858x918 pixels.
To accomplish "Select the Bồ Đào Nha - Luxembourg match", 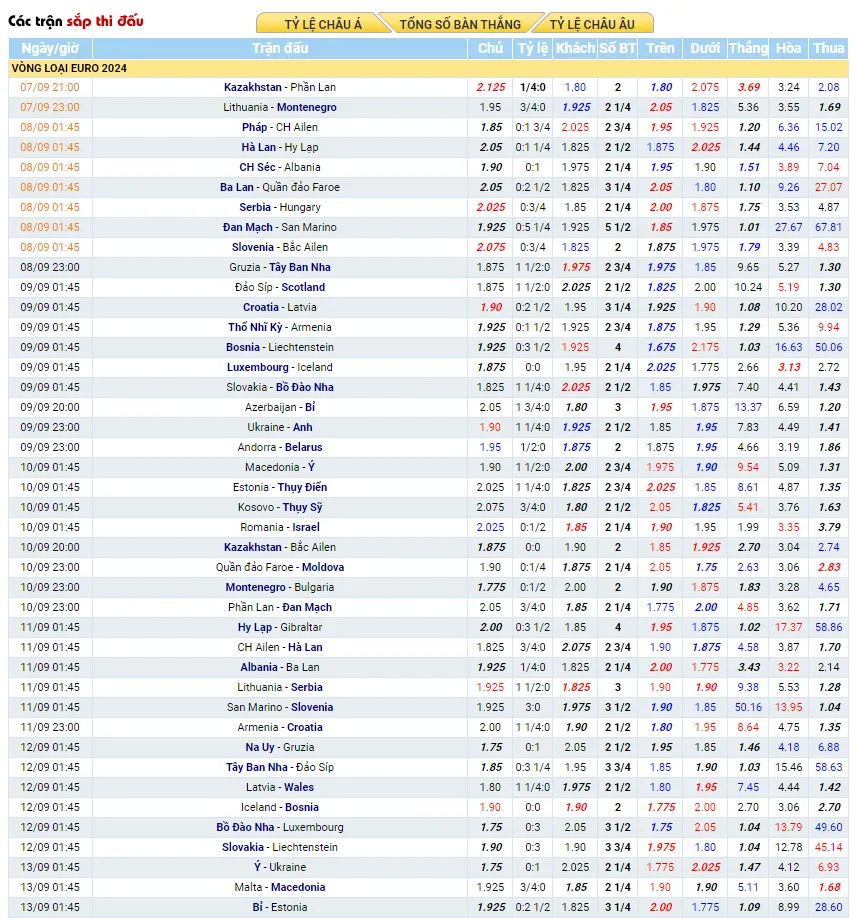I will pos(280,827).
